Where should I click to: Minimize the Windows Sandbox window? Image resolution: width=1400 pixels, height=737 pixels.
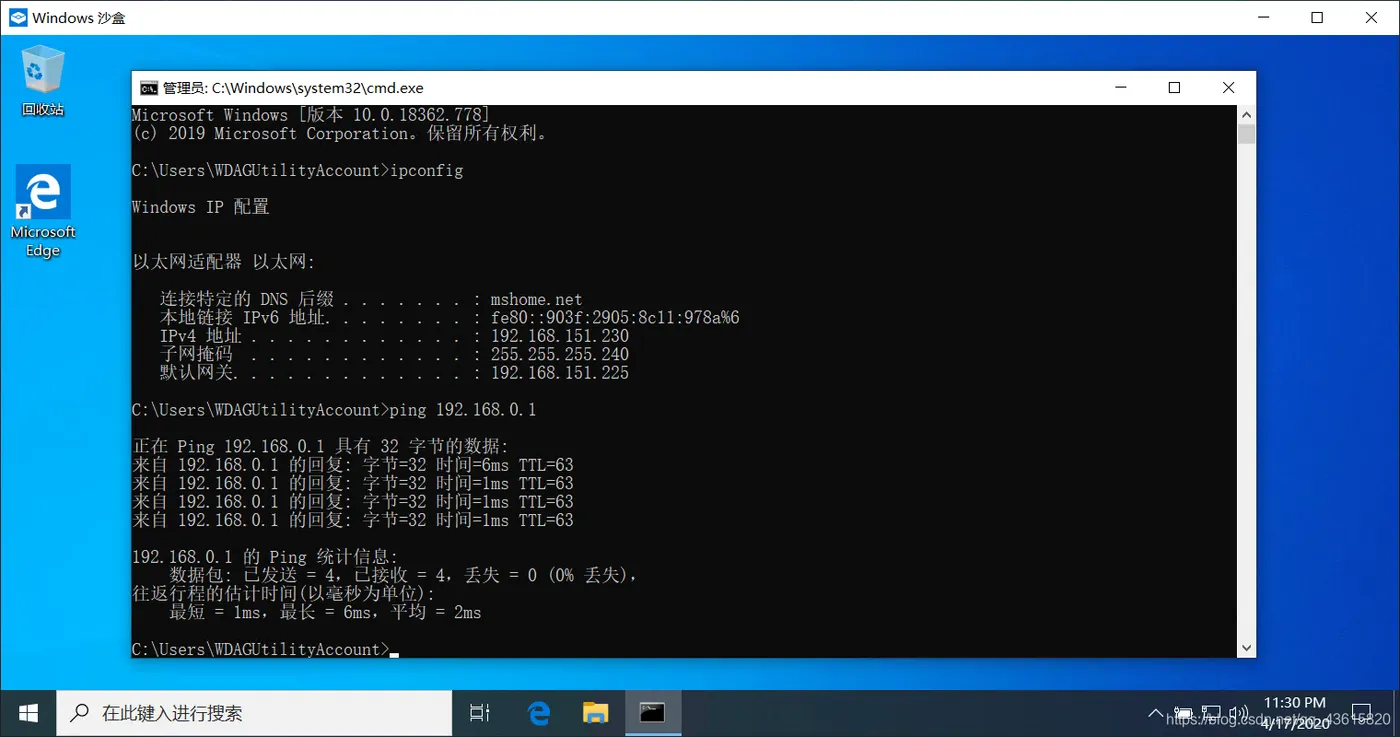pos(1263,18)
